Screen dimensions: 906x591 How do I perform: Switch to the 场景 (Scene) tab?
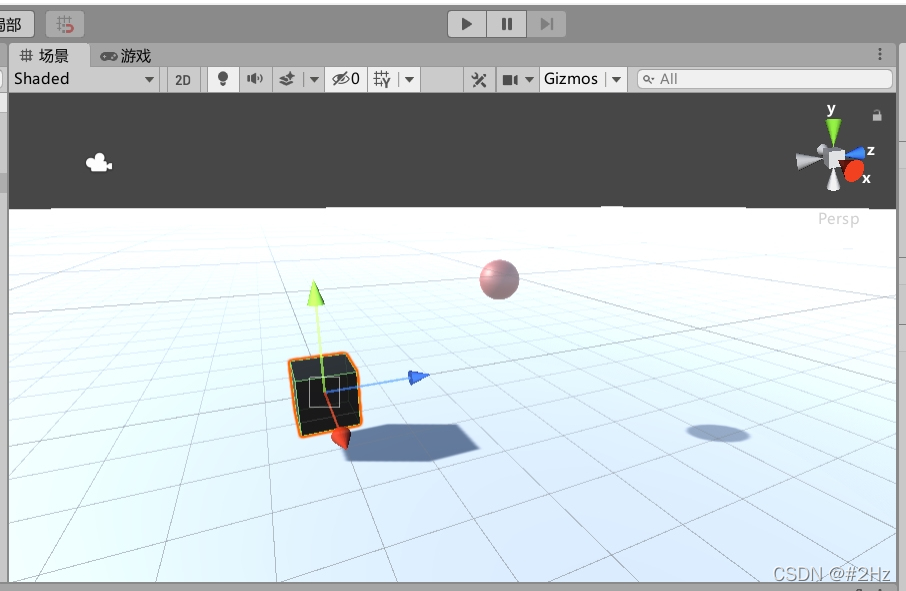pyautogui.click(x=45, y=56)
